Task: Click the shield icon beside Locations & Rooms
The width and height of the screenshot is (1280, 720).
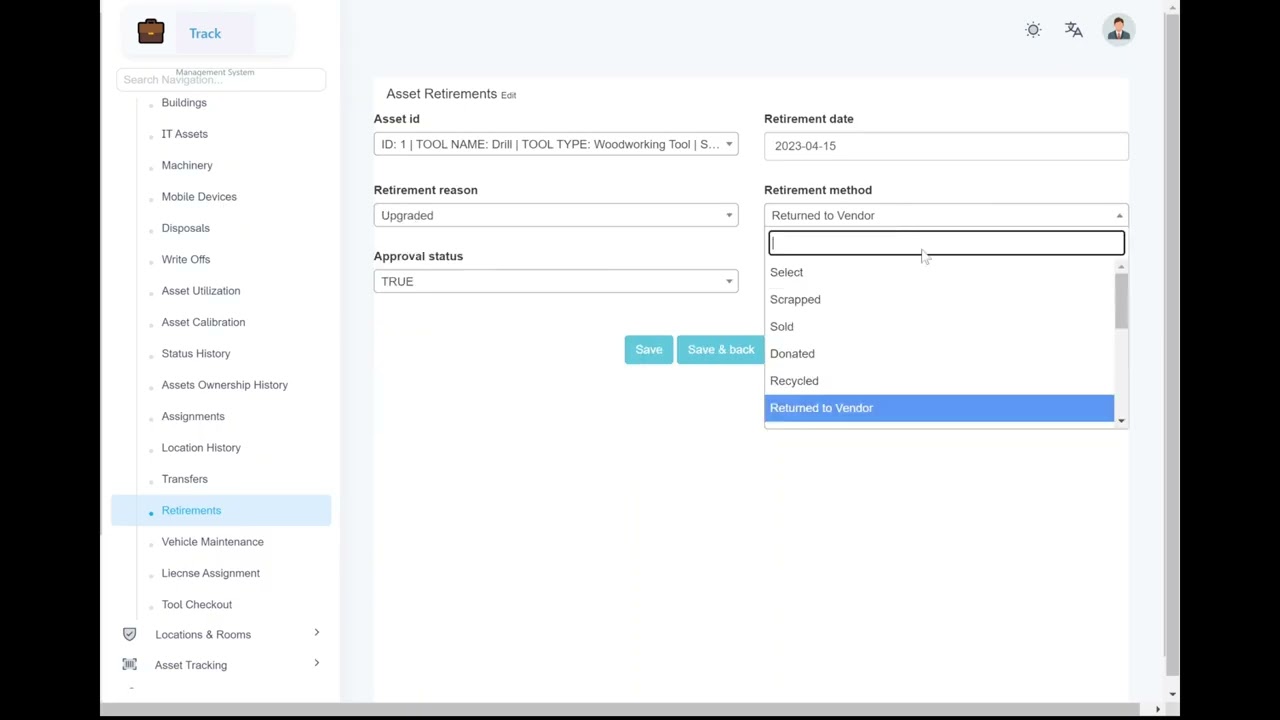Action: coord(129,634)
